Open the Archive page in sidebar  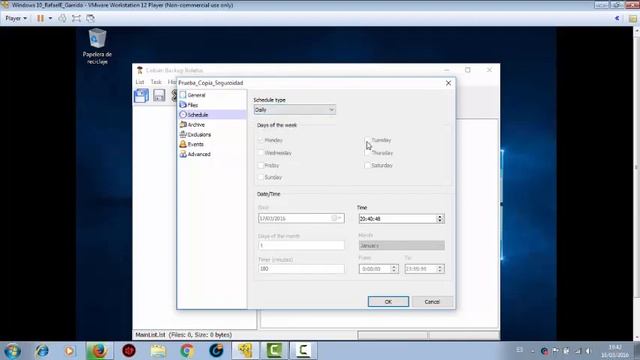point(196,124)
